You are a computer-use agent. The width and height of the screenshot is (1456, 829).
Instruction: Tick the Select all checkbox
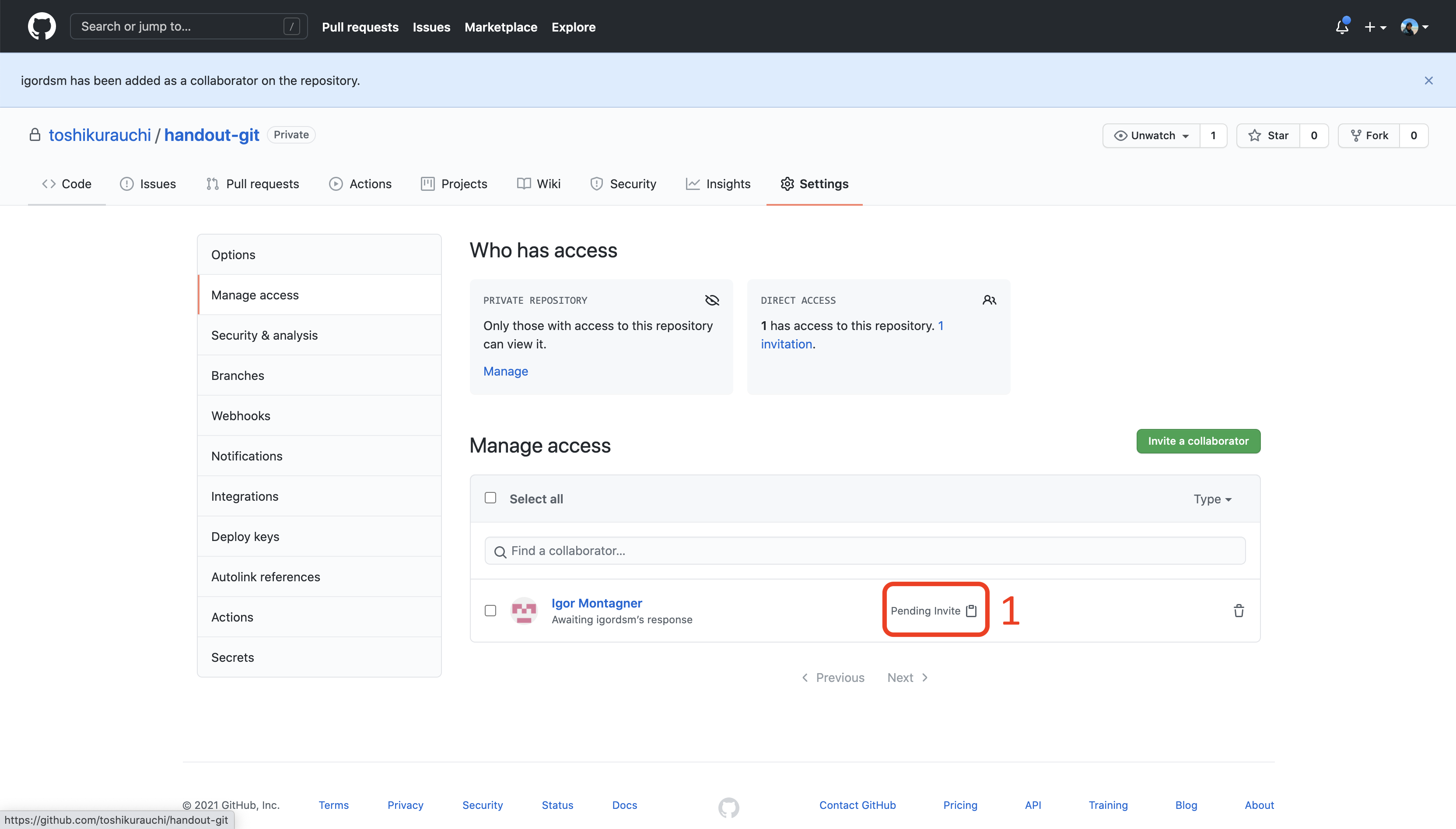490,498
